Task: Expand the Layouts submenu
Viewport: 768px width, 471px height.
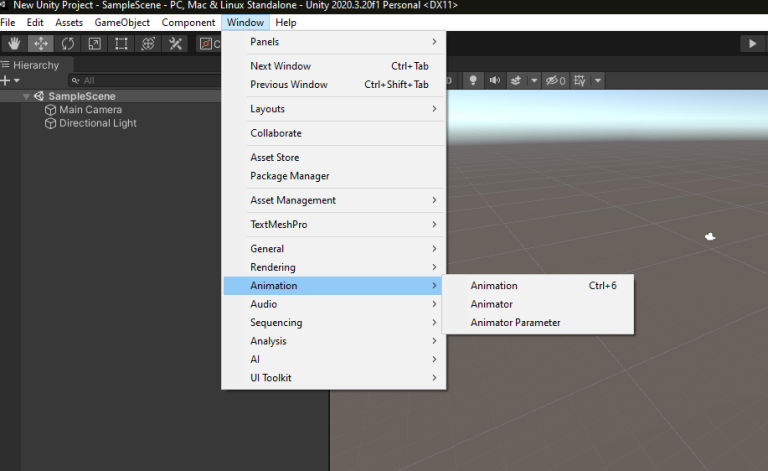Action: click(334, 109)
